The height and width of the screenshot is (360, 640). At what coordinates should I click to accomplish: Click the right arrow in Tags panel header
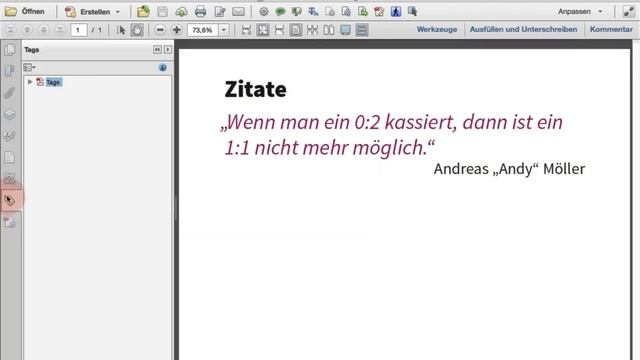point(168,49)
